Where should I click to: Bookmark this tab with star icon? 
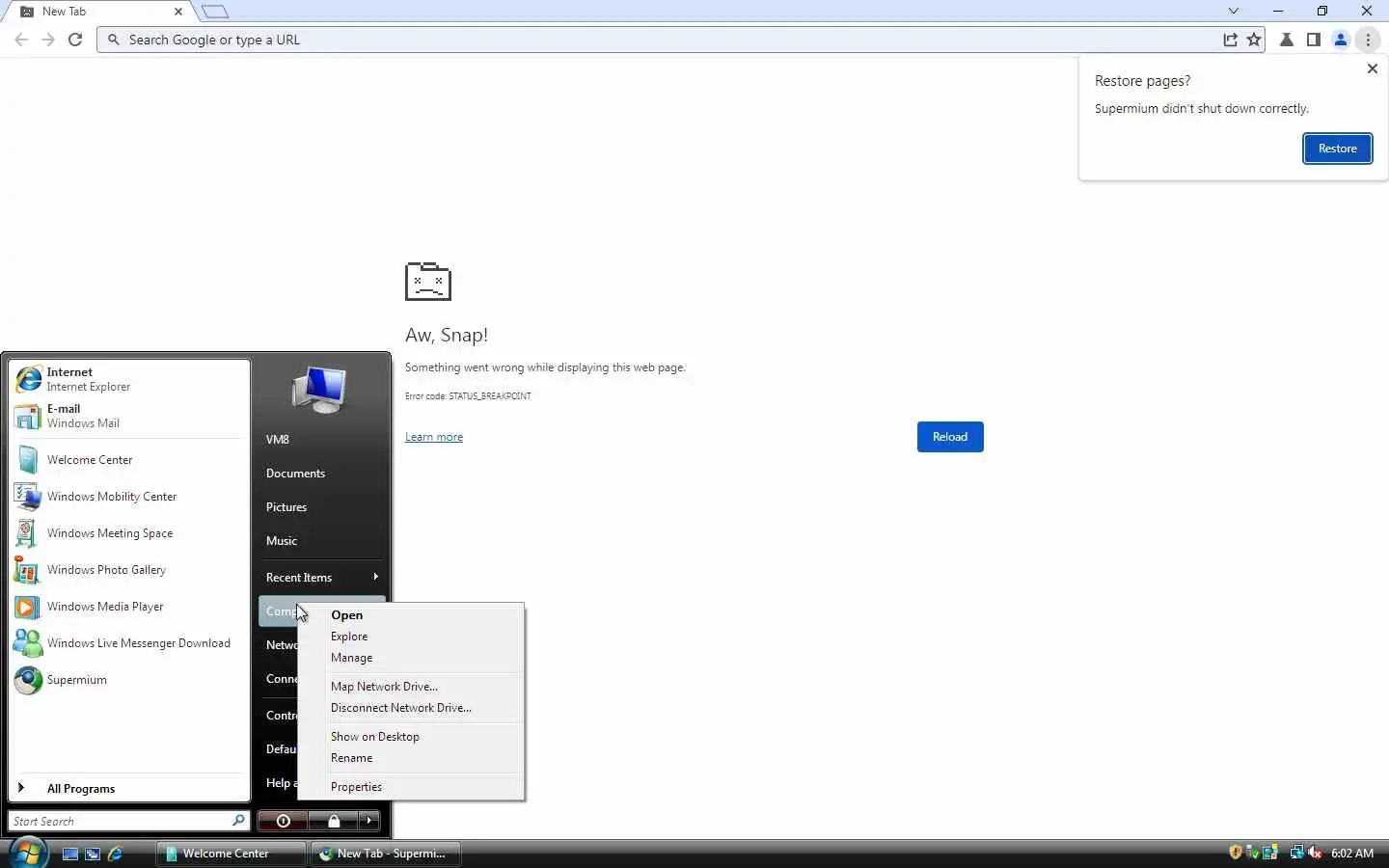tap(1254, 40)
